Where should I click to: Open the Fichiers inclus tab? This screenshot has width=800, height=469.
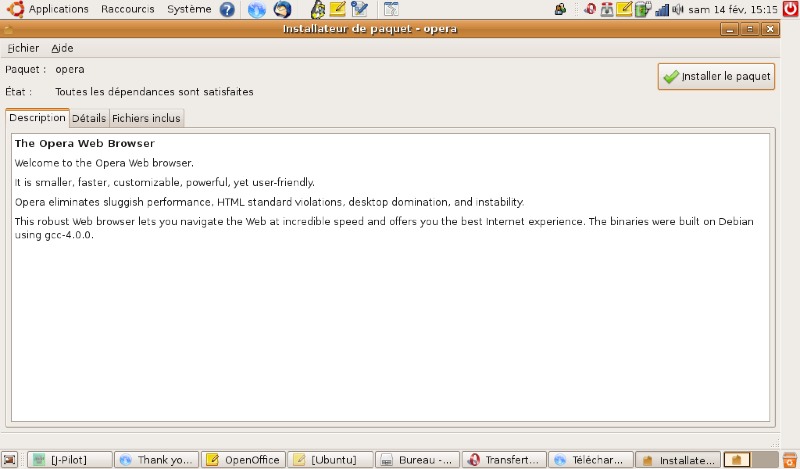pyautogui.click(x=146, y=118)
